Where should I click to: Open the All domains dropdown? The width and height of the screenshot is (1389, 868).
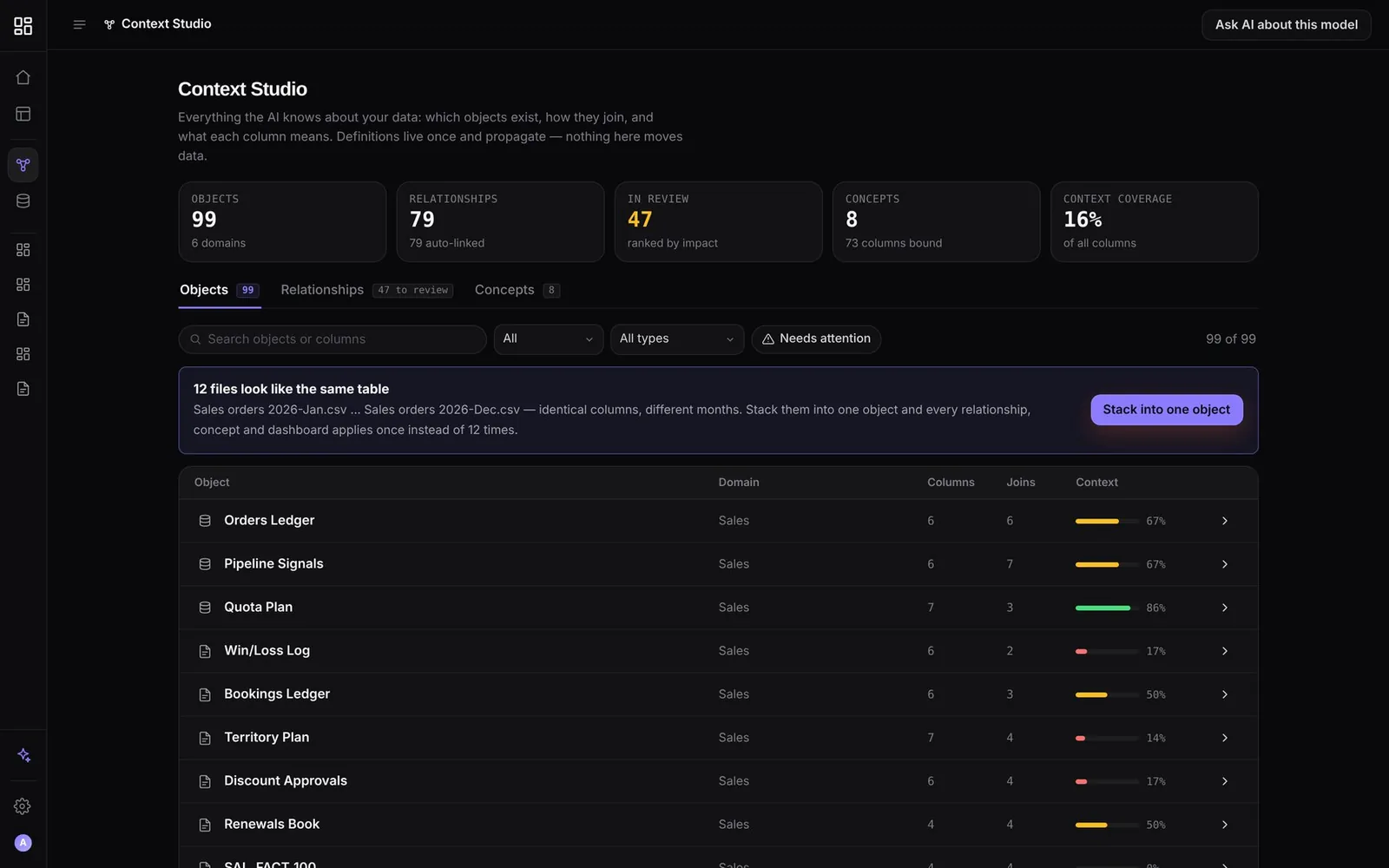(549, 339)
